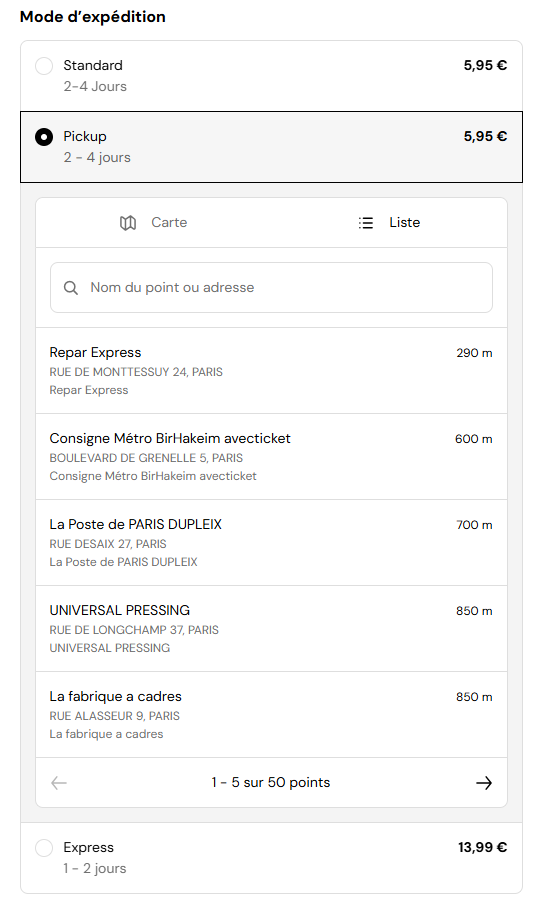540x912 pixels.
Task: Click the pickup point search field
Action: point(271,287)
